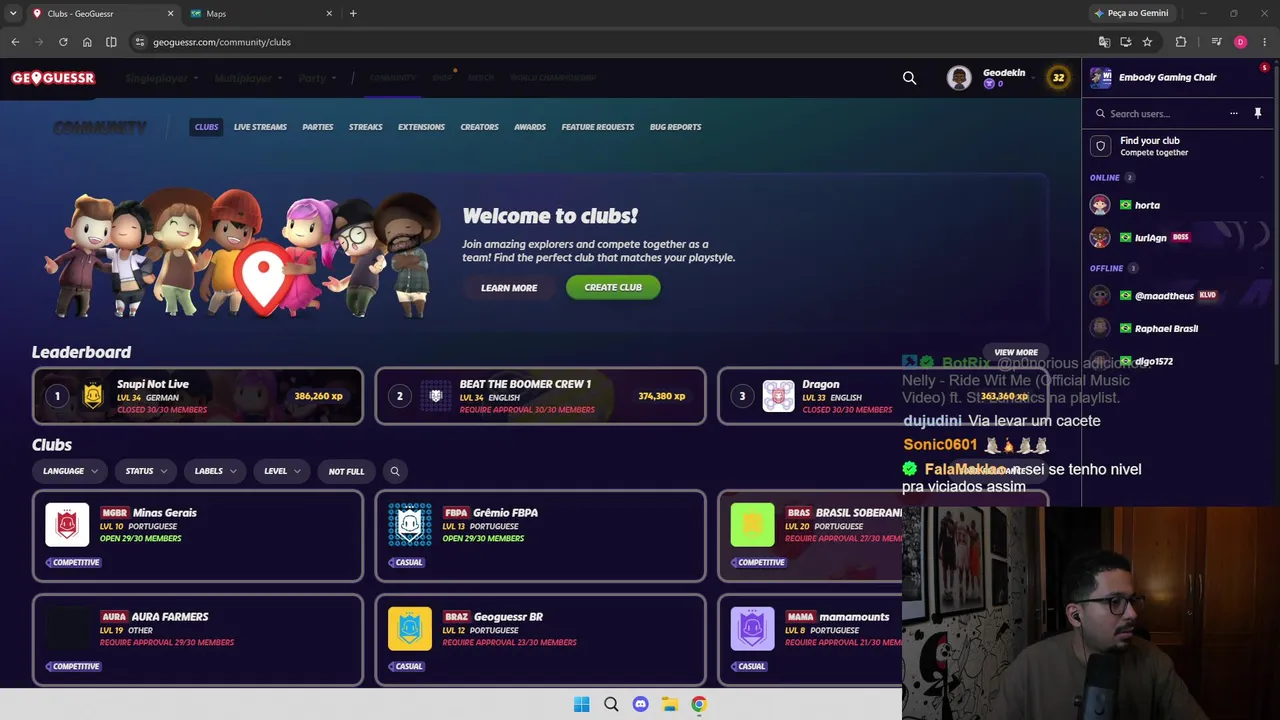Open the Party menu dropdown
Viewport: 1280px width, 720px height.
[317, 78]
